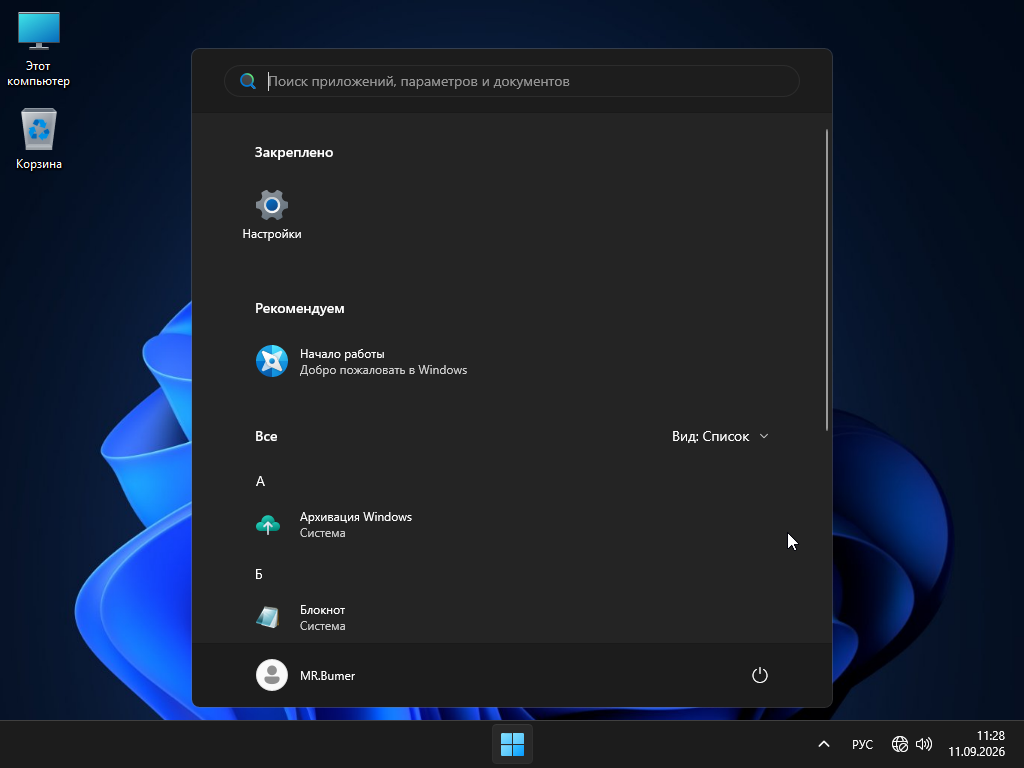Click the Все section heading
The height and width of the screenshot is (768, 1024).
click(266, 436)
